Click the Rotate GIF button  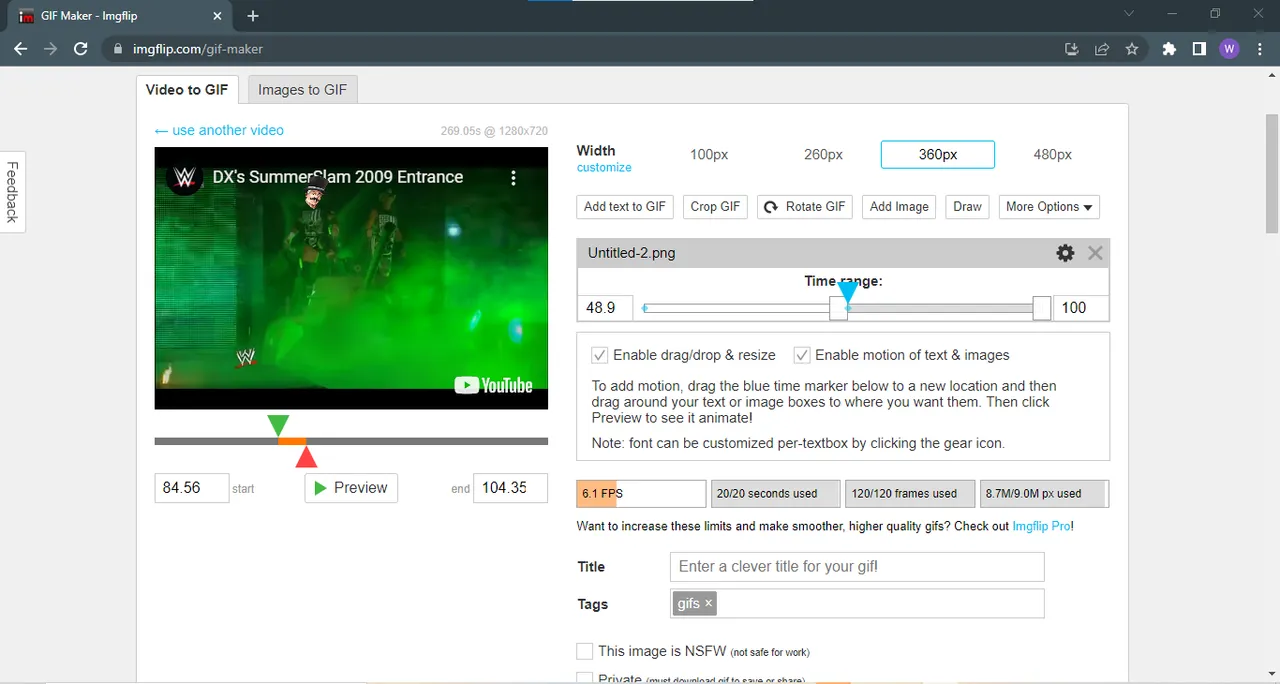tap(805, 207)
